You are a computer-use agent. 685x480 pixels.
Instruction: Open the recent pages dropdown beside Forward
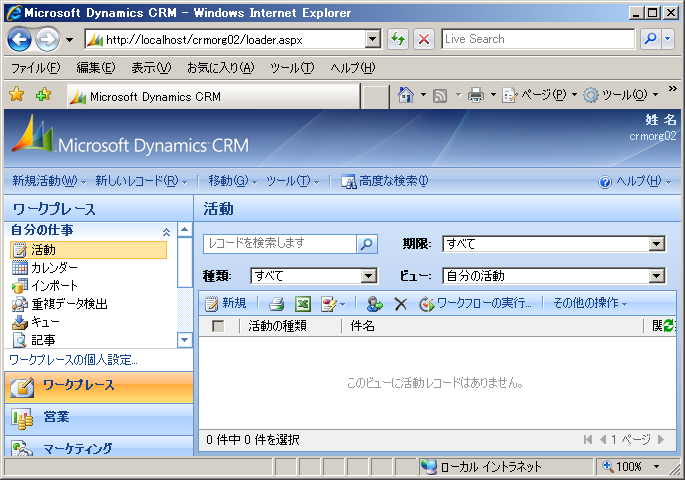69,40
